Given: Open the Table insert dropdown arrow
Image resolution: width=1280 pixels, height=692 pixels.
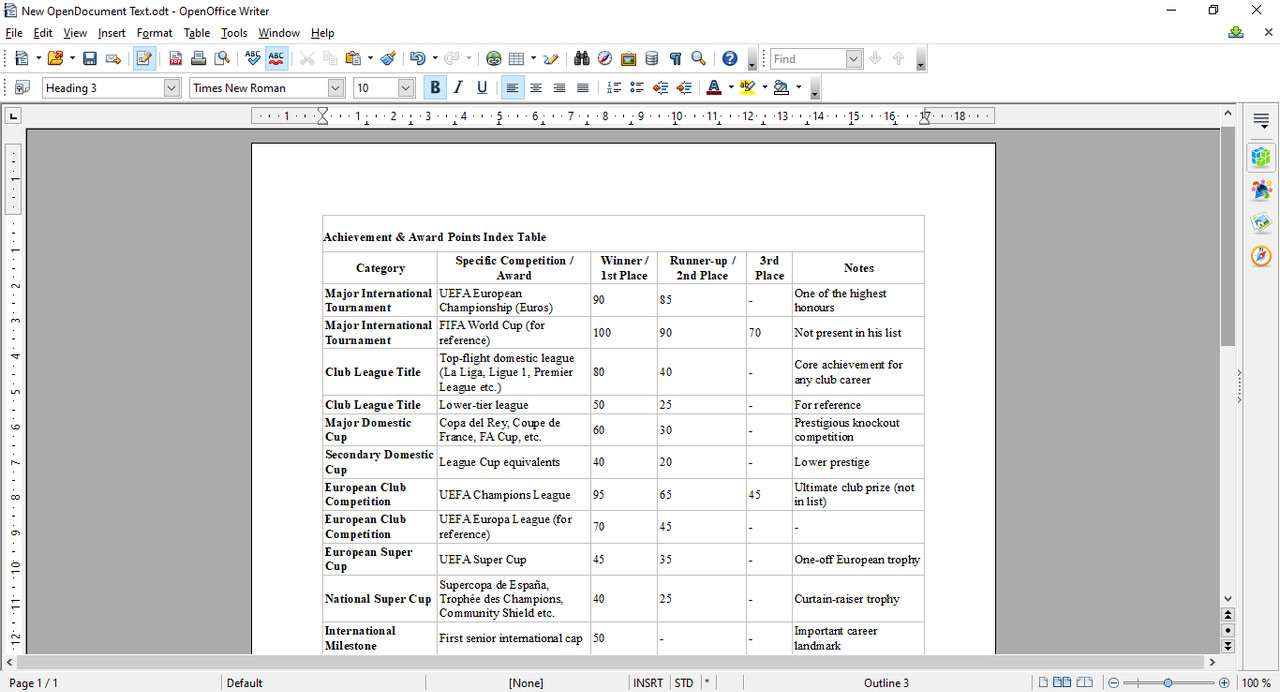Looking at the screenshot, I should coord(533,59).
